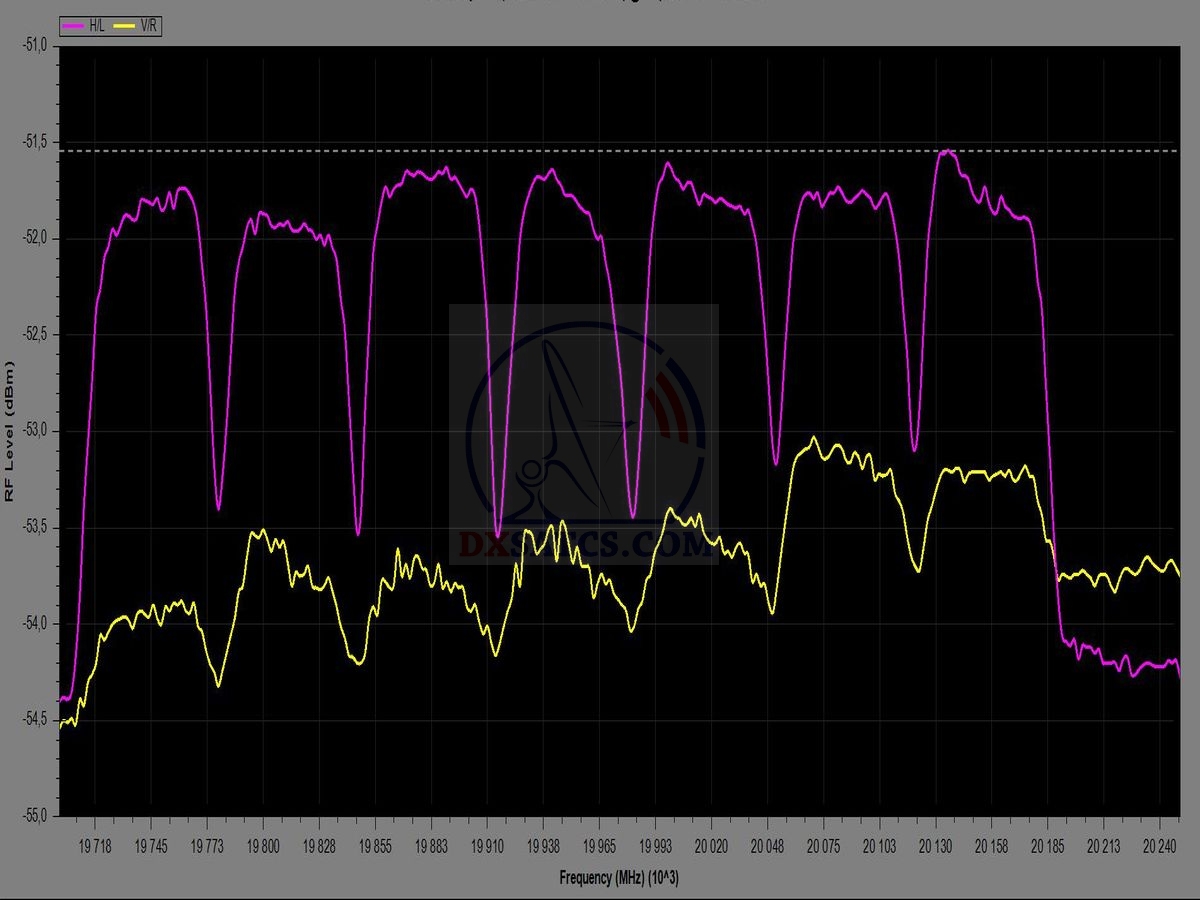Click the 19 938 frequency tick label
Viewport: 1200px width, 900px height.
pos(543,846)
